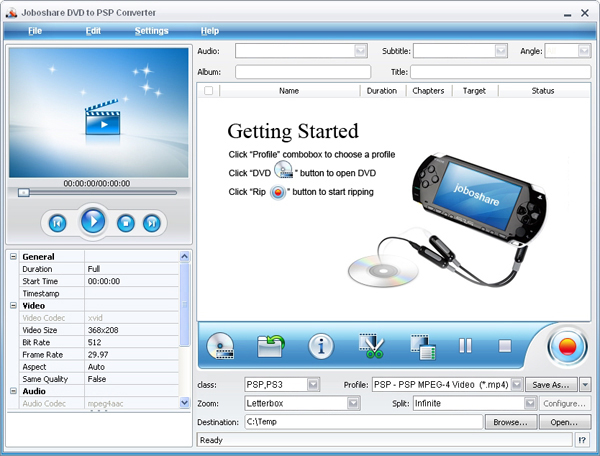Open the File menu
Viewport: 600px width, 456px height.
35,31
